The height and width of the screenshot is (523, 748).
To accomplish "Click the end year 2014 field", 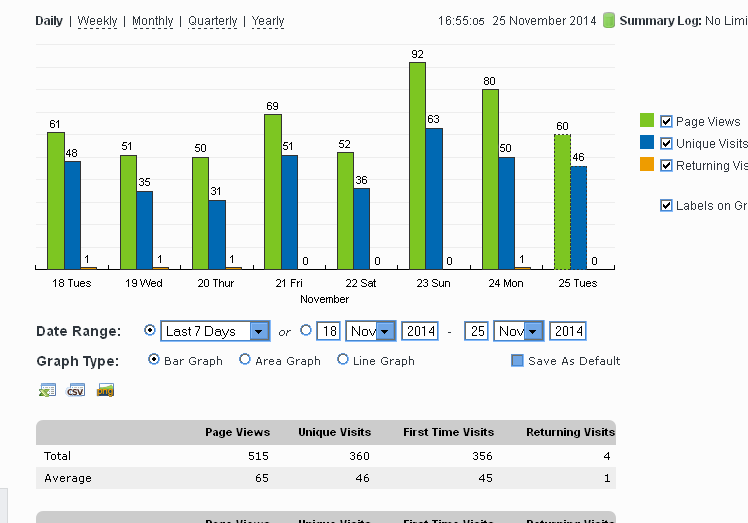I will click(x=568, y=331).
